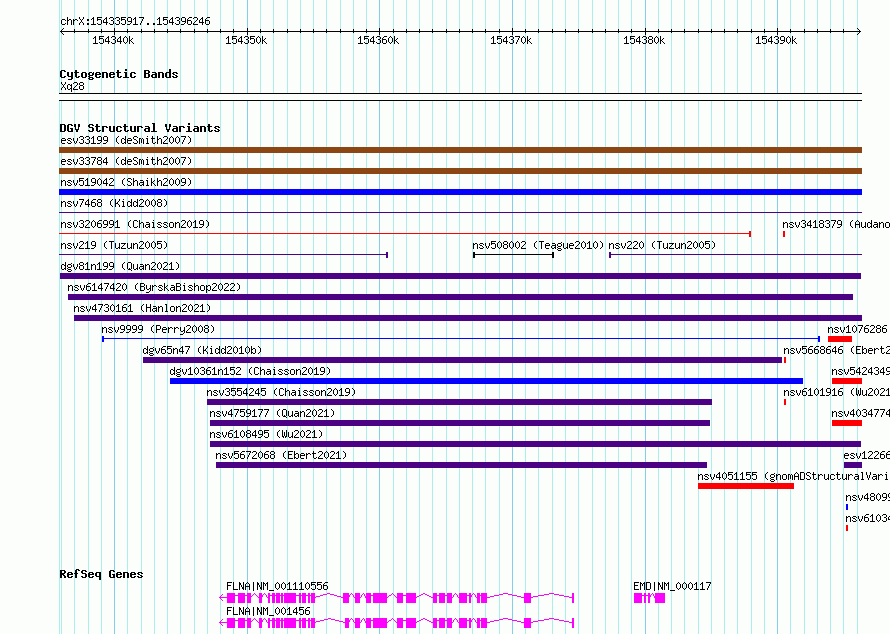This screenshot has width=890, height=634.
Task: Select the esv33784 (deSmith2007) brown bar
Action: tap(460, 171)
